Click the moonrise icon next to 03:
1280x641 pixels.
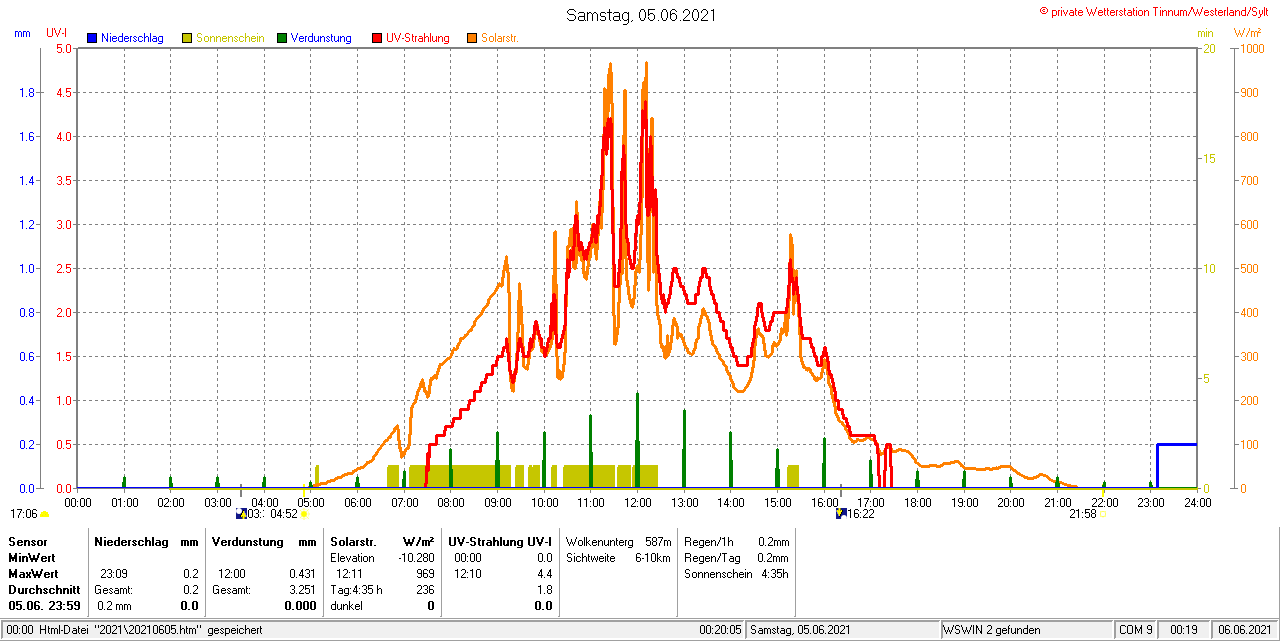pyautogui.click(x=241, y=514)
